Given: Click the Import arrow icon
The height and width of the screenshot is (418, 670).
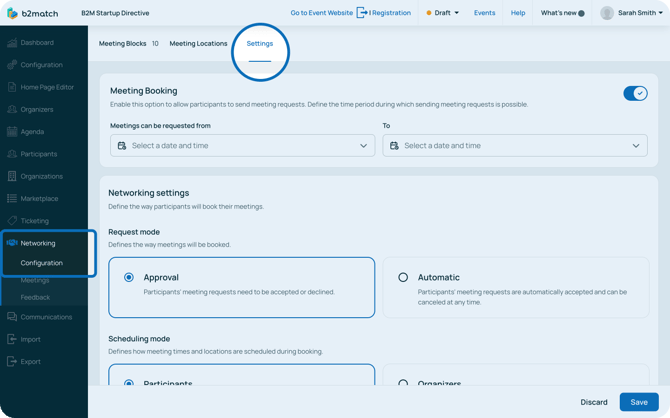Looking at the screenshot, I should pyautogui.click(x=12, y=339).
